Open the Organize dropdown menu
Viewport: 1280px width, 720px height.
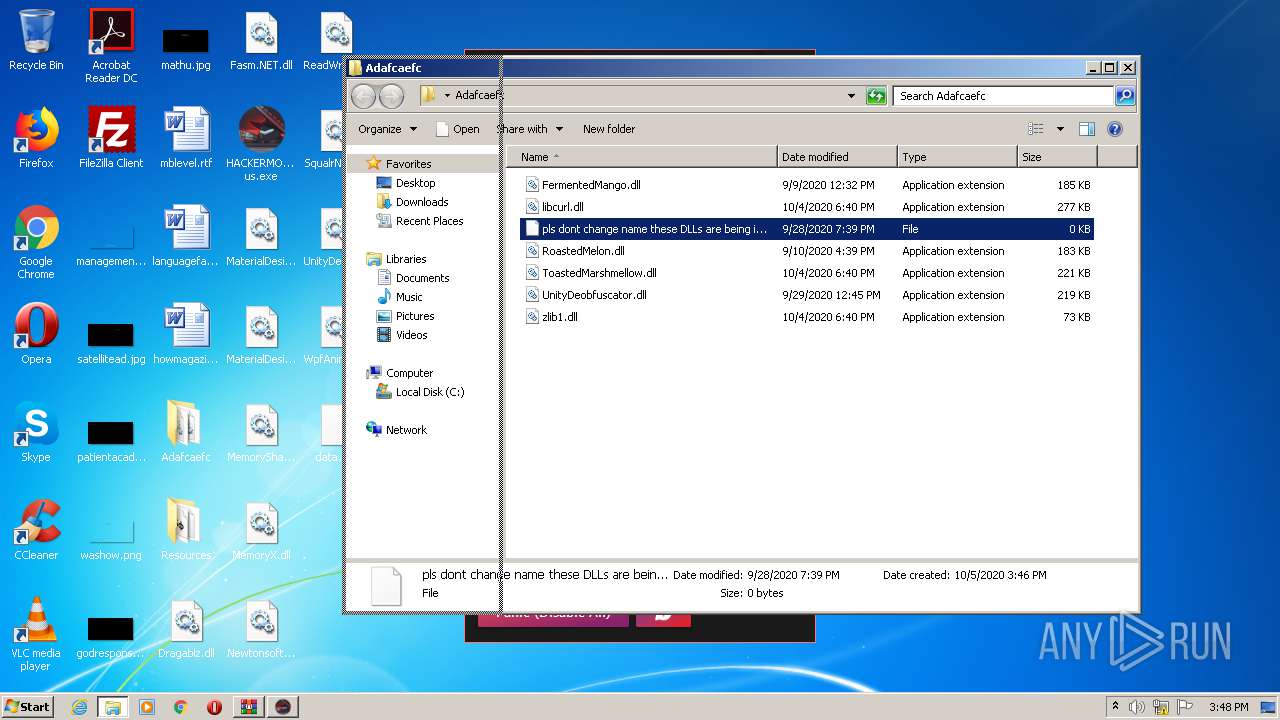pyautogui.click(x=387, y=129)
